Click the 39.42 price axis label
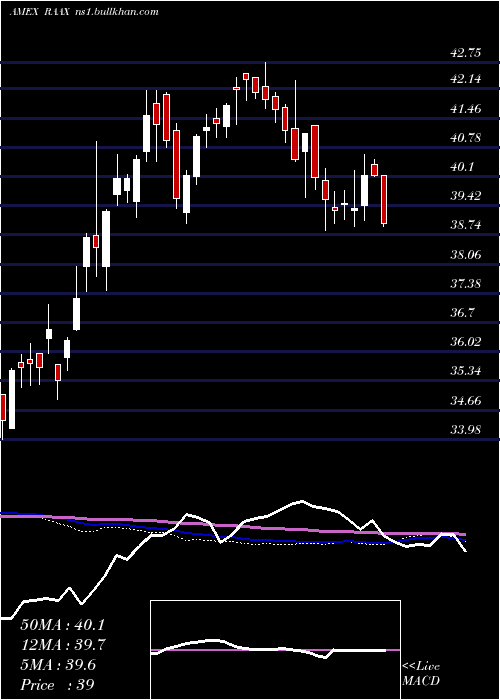The width and height of the screenshot is (500, 700). click(466, 196)
